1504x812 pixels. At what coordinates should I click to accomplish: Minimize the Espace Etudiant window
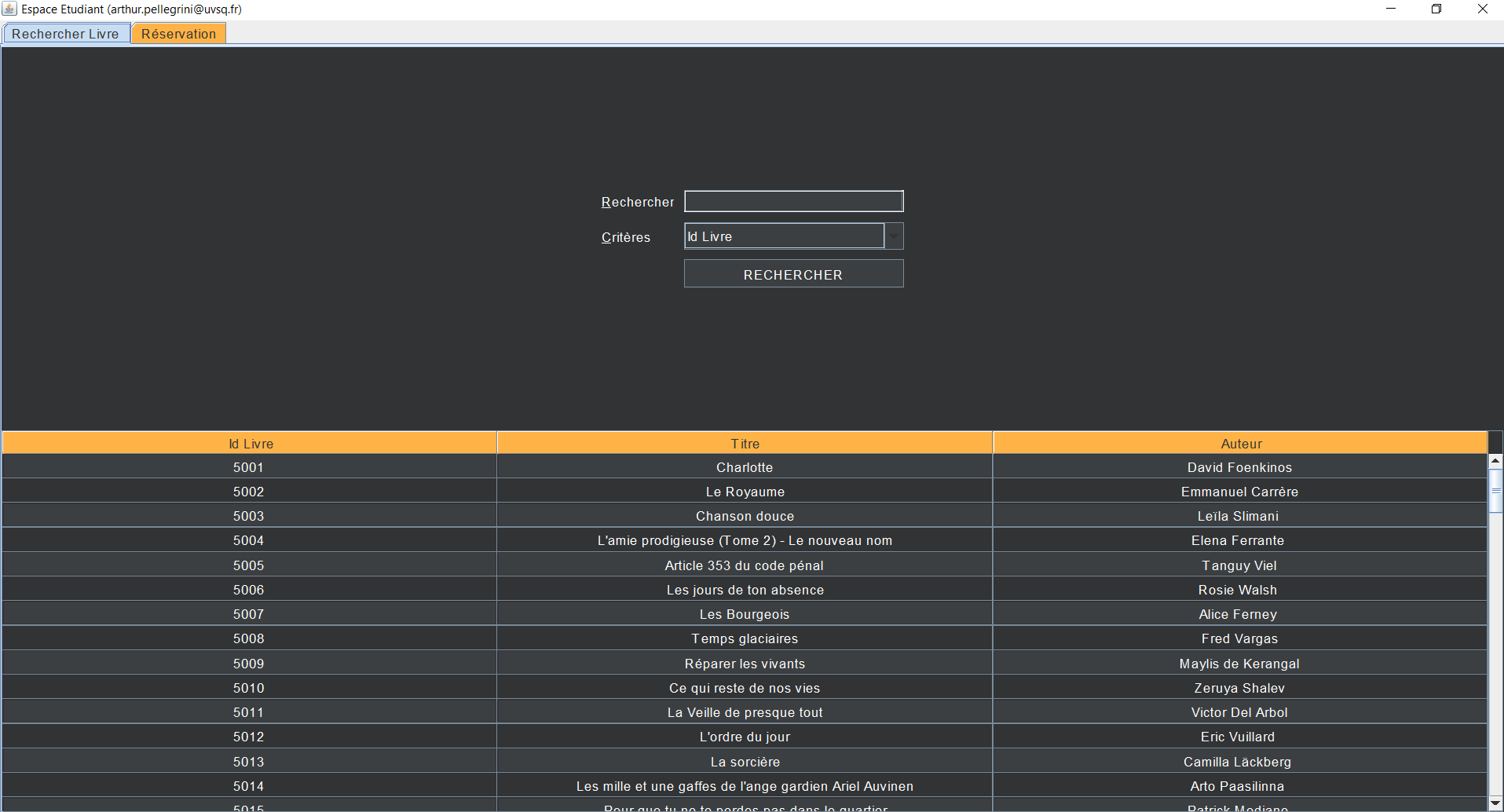coord(1391,9)
